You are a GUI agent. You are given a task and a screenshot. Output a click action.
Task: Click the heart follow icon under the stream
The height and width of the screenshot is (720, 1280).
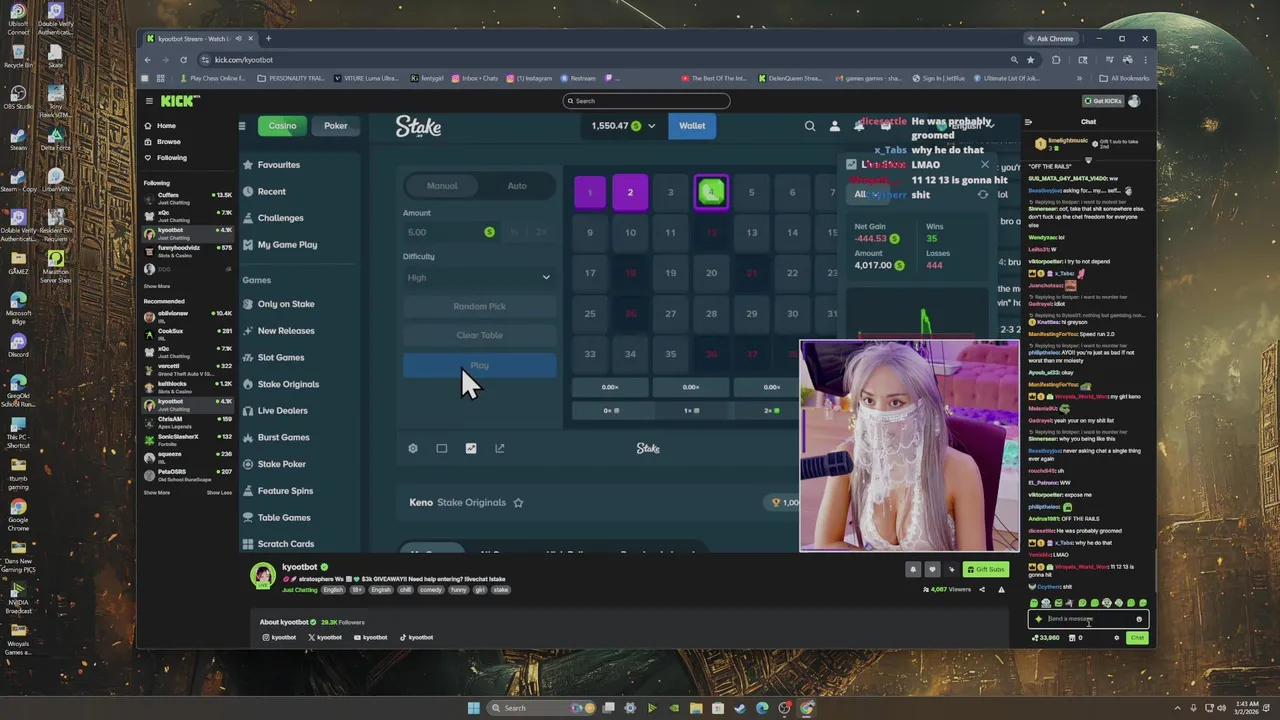[x=932, y=570]
